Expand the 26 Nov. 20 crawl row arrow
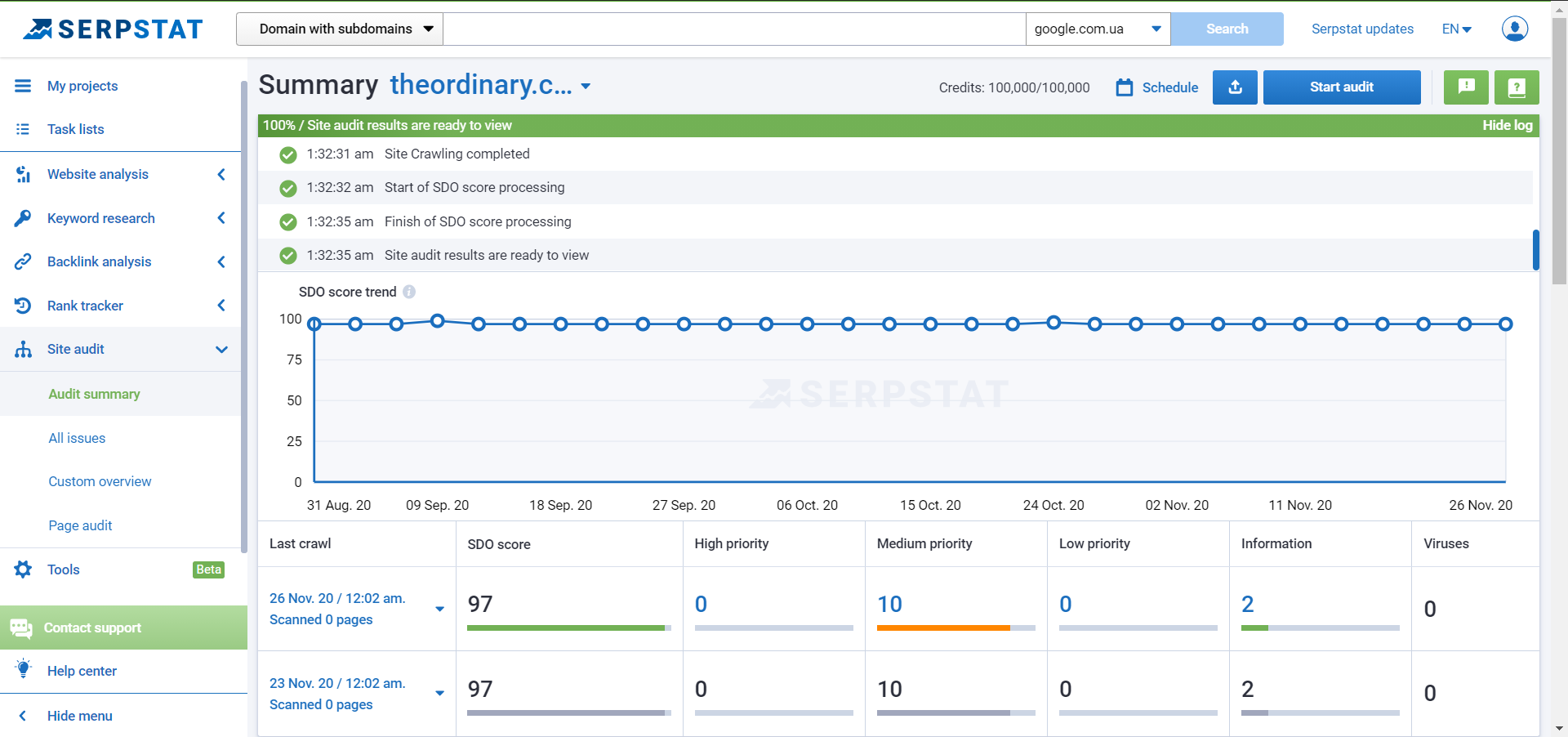This screenshot has width=1568, height=737. tap(439, 609)
